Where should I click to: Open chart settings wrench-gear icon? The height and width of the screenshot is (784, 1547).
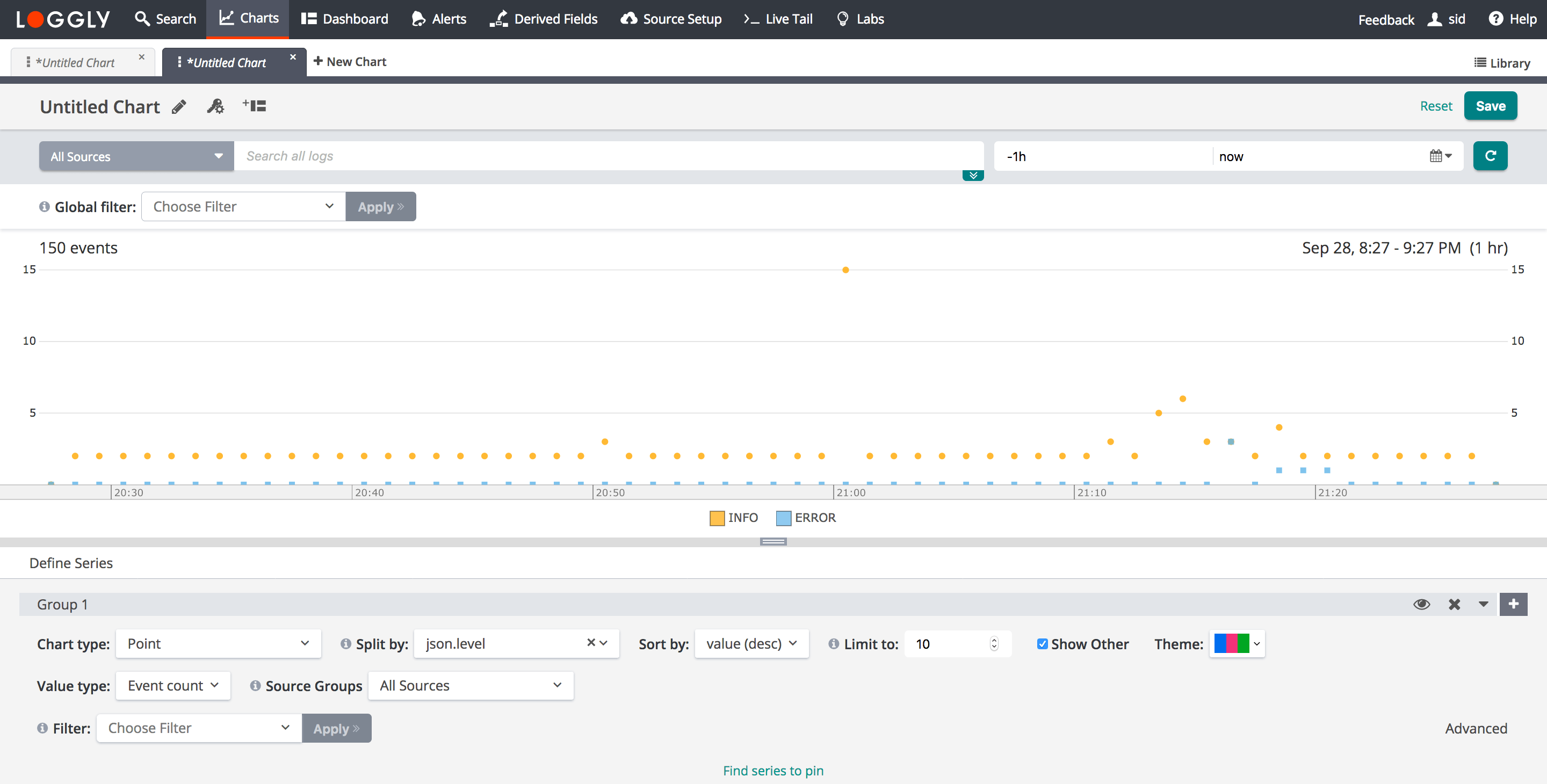click(x=215, y=107)
